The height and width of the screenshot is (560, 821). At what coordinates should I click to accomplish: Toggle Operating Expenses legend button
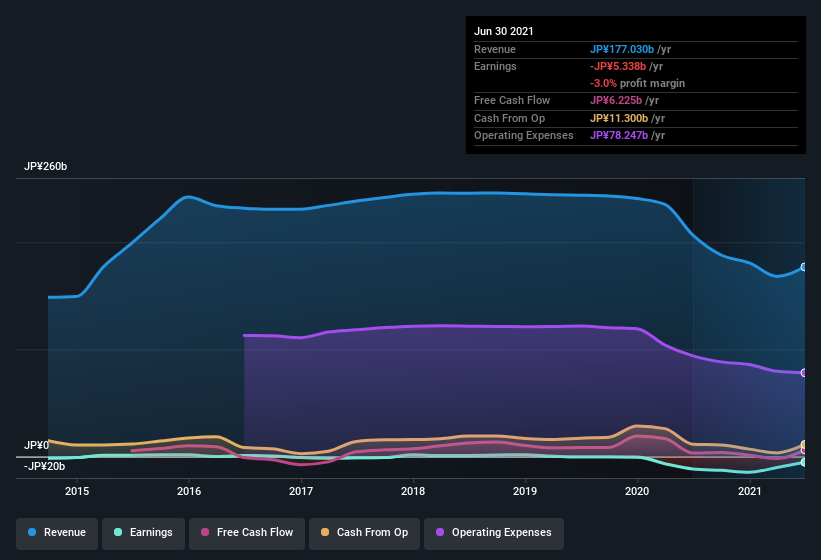click(494, 533)
